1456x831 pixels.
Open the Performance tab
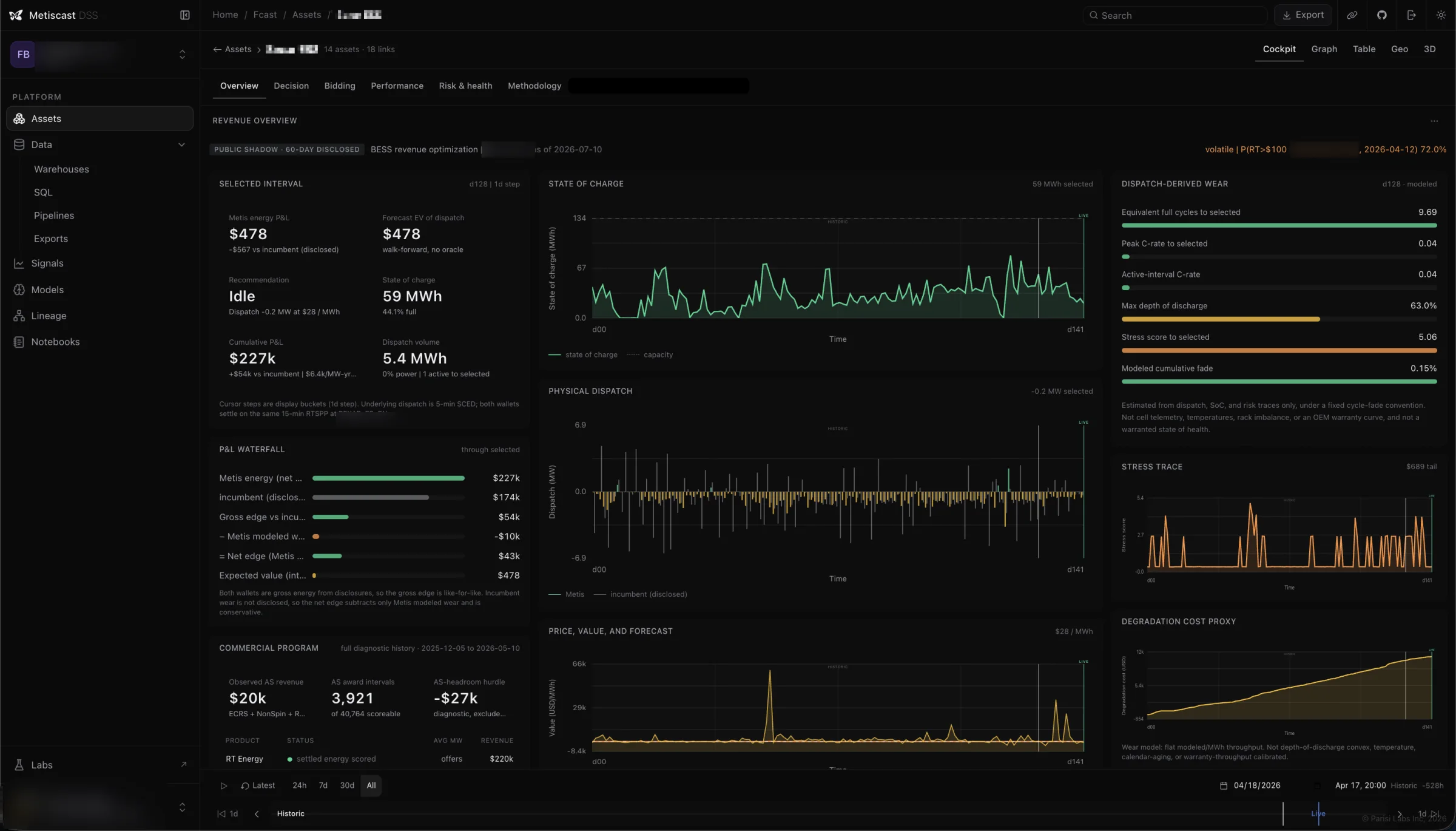397,86
